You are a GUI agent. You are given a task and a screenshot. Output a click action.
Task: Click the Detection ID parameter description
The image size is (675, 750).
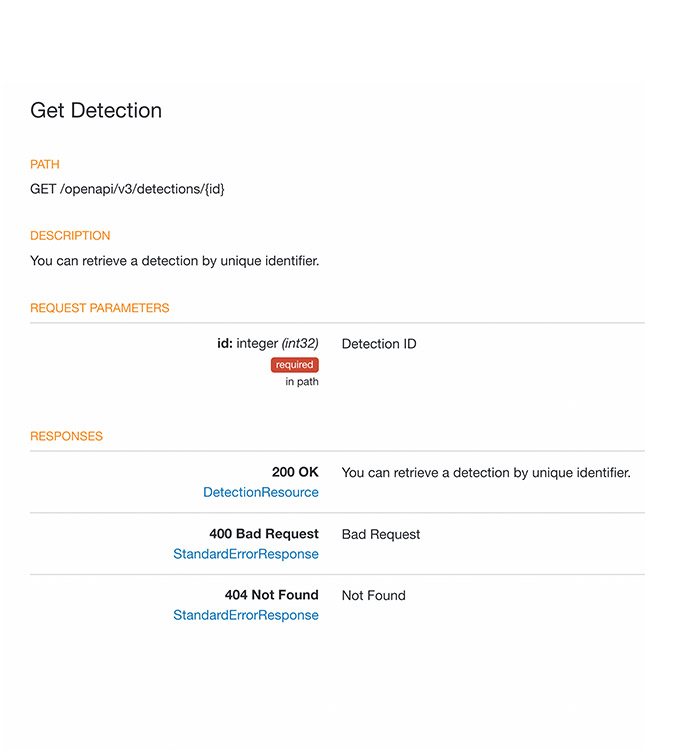click(379, 344)
